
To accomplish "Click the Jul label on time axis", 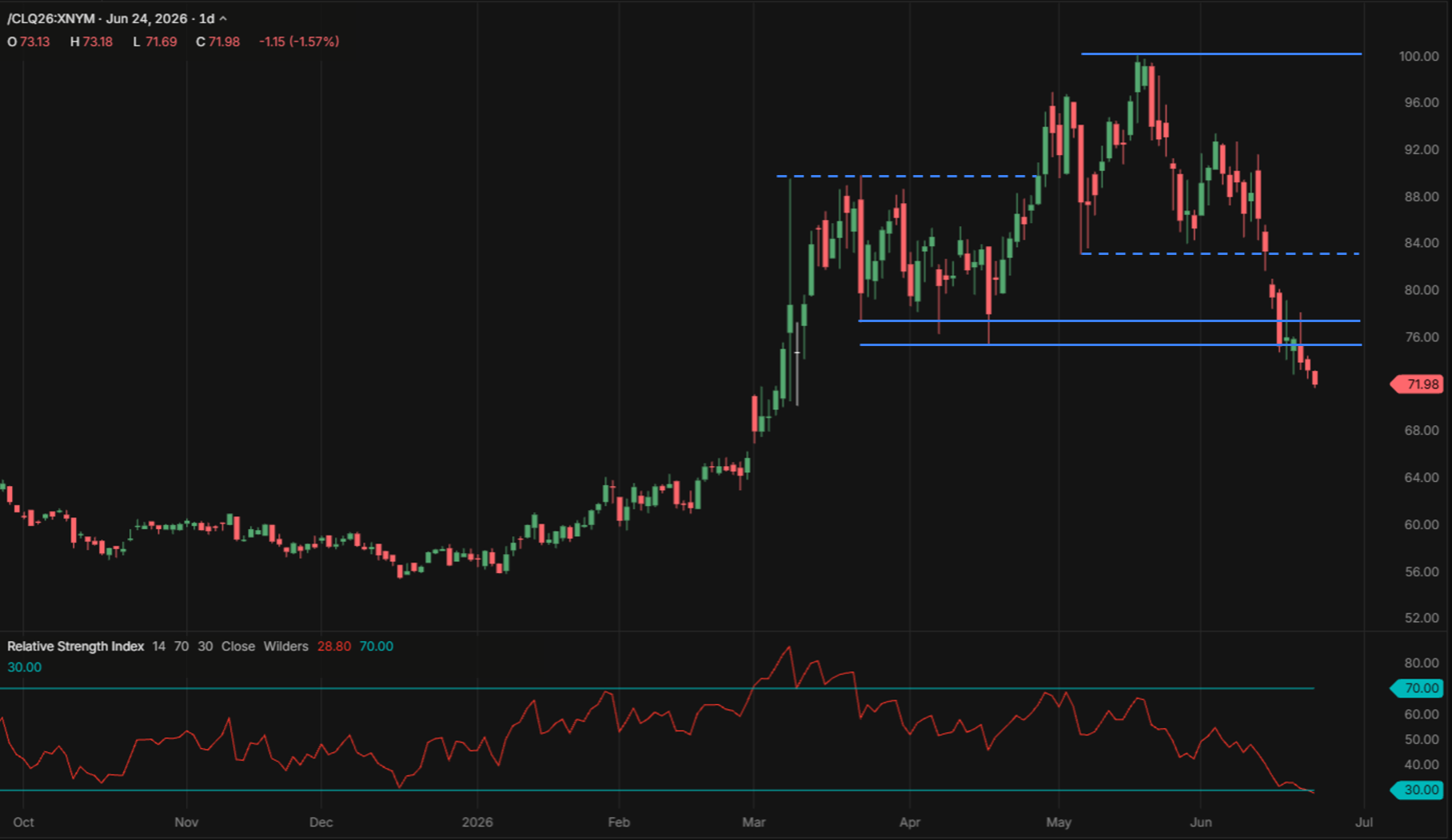I will [x=1364, y=822].
